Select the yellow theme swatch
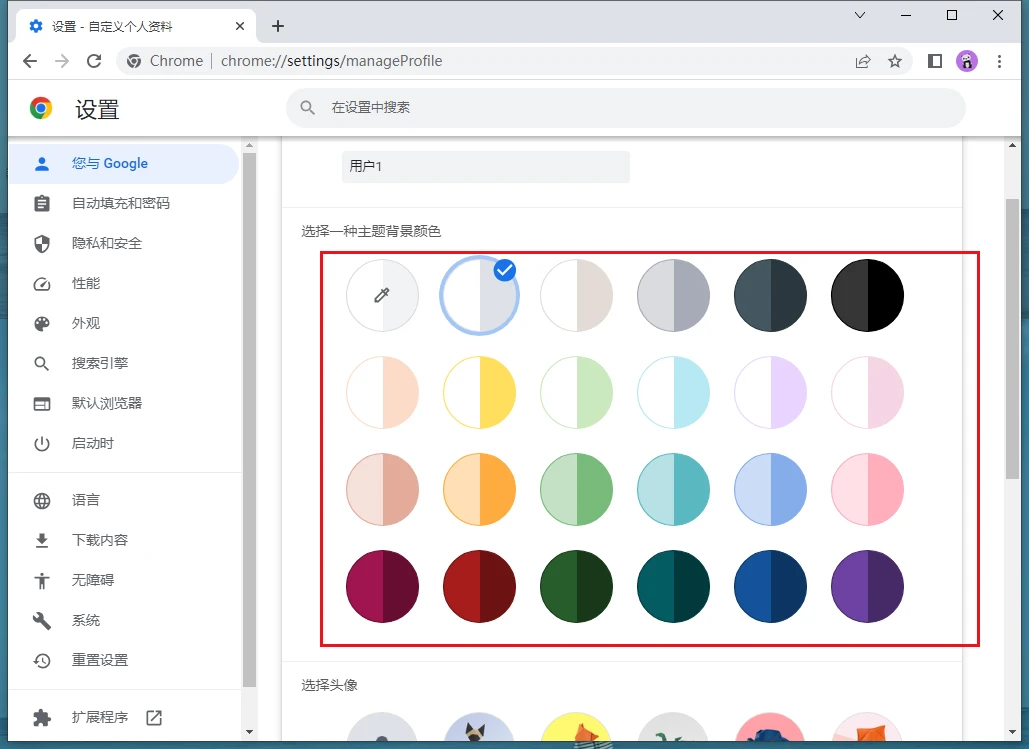 (x=479, y=393)
